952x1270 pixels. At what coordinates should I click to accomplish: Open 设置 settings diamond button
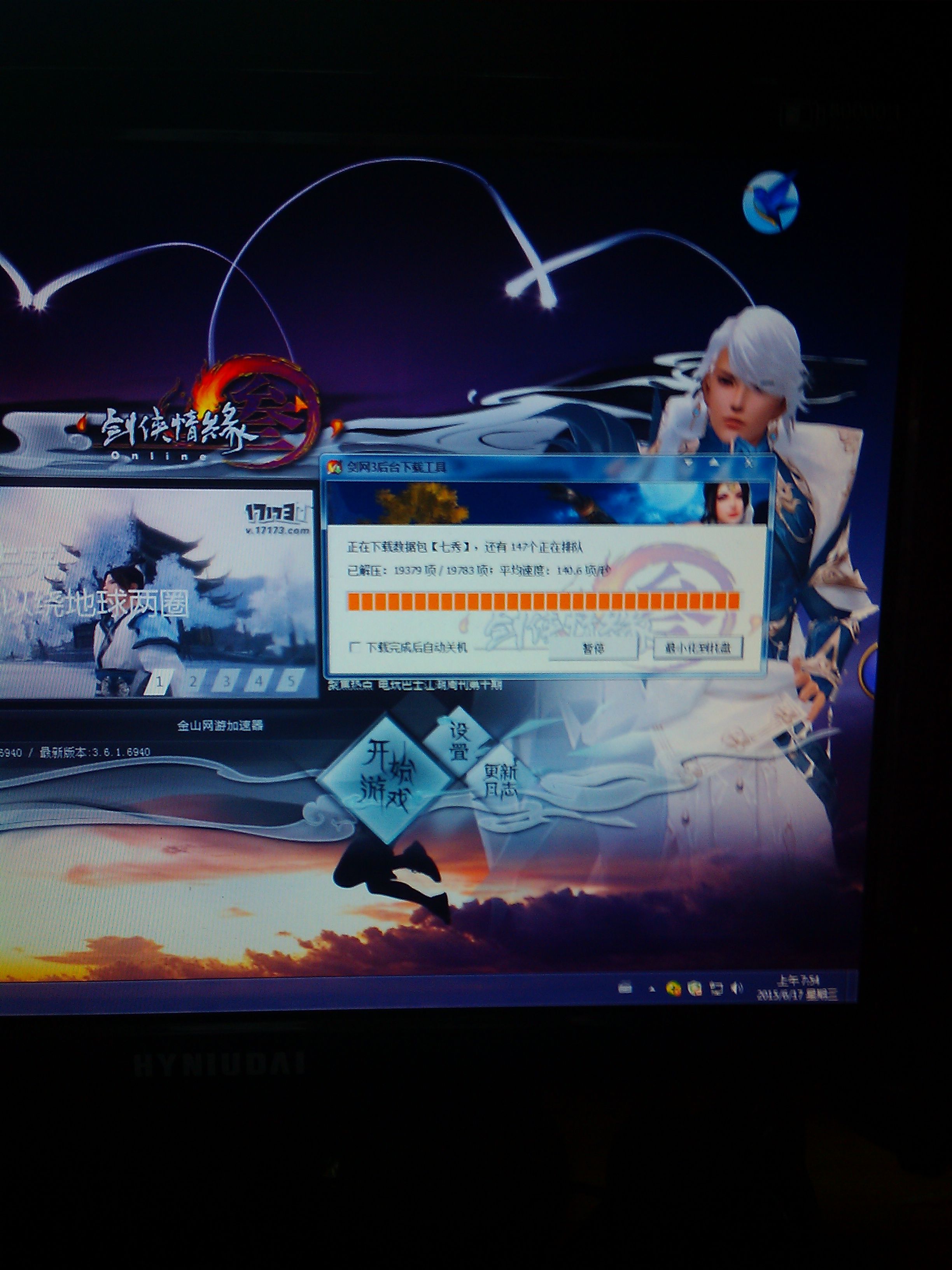[458, 741]
